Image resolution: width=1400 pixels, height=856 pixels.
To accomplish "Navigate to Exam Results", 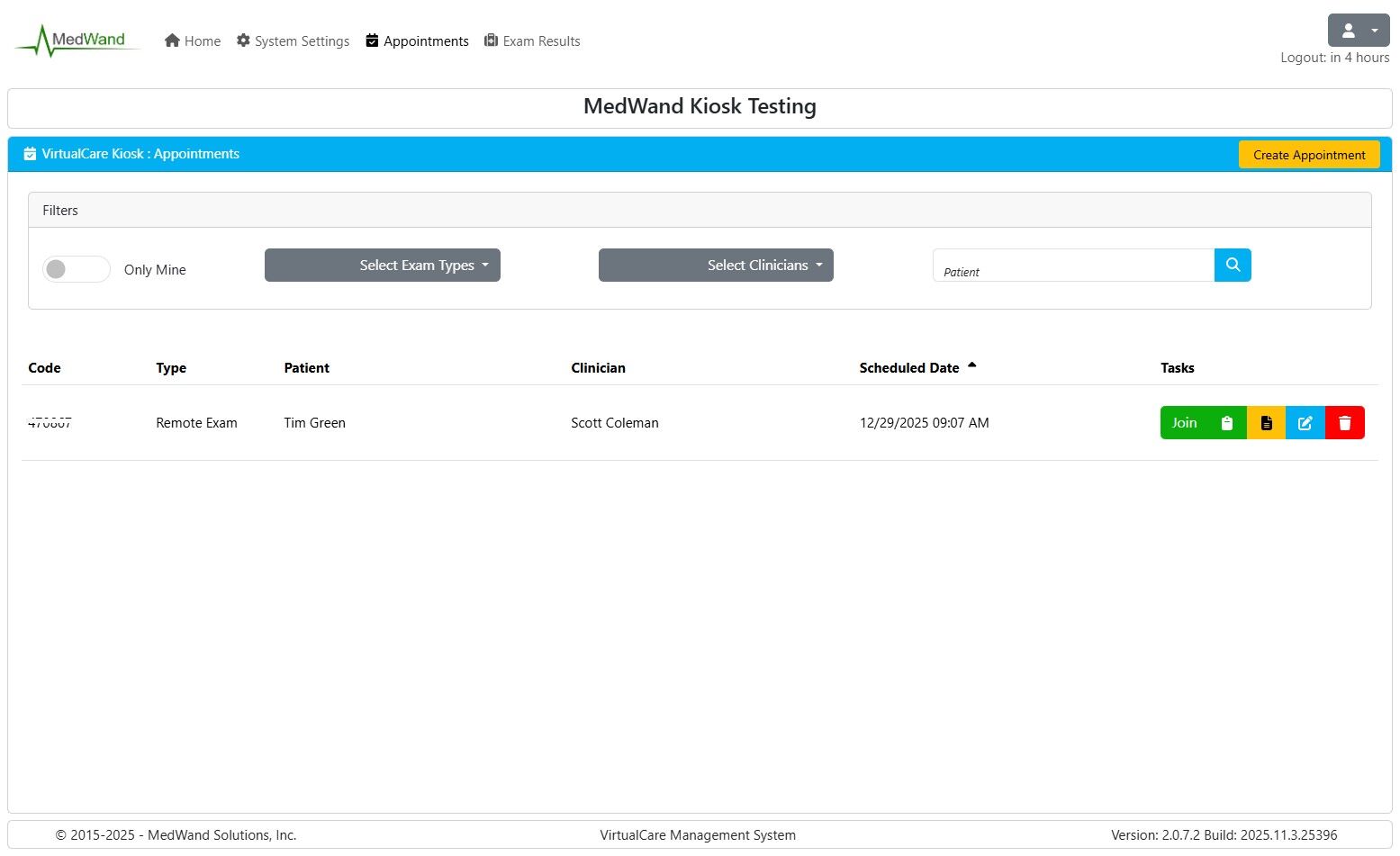I will tap(532, 41).
